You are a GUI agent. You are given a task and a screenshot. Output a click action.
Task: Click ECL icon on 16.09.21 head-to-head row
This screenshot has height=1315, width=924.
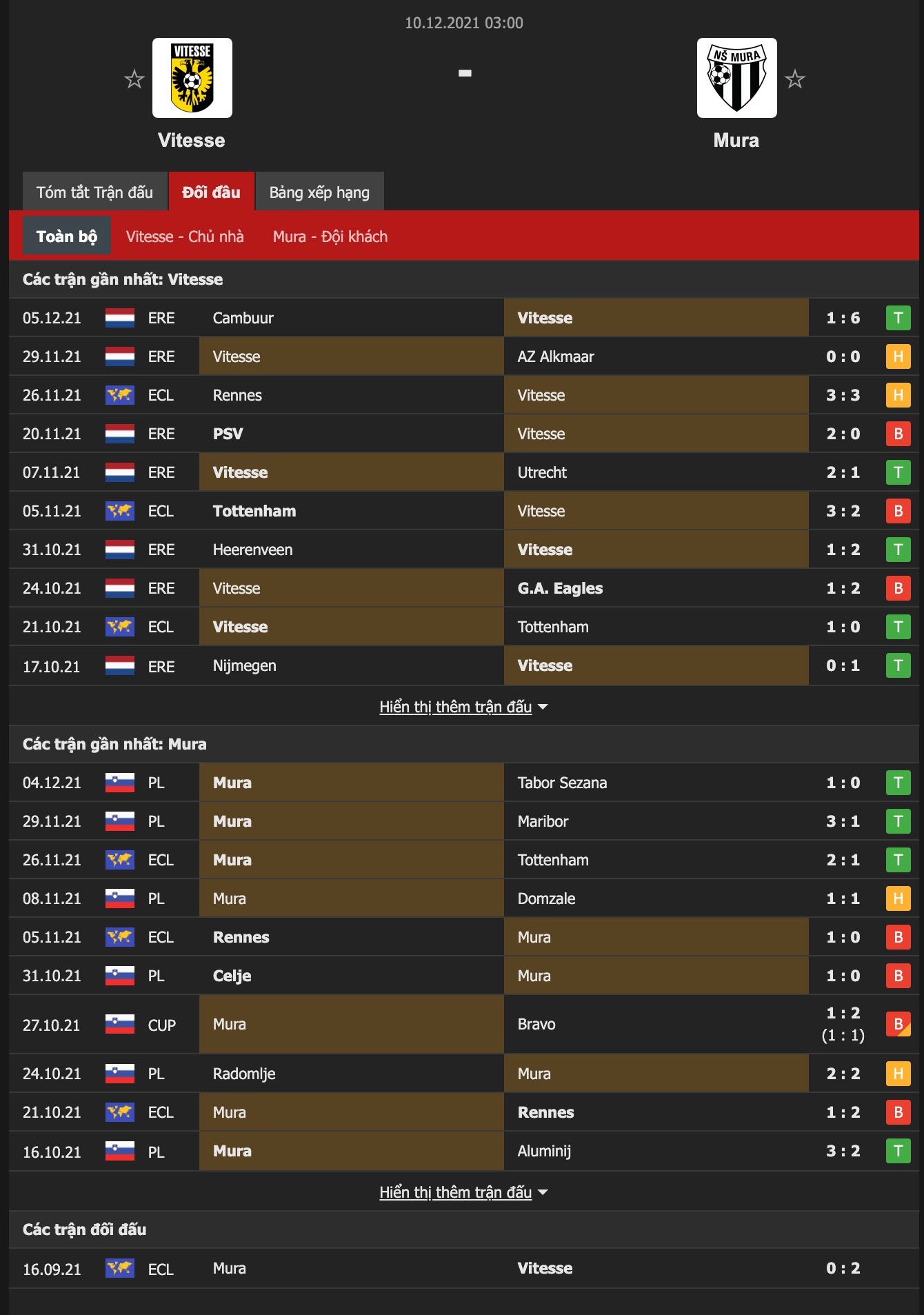120,1268
